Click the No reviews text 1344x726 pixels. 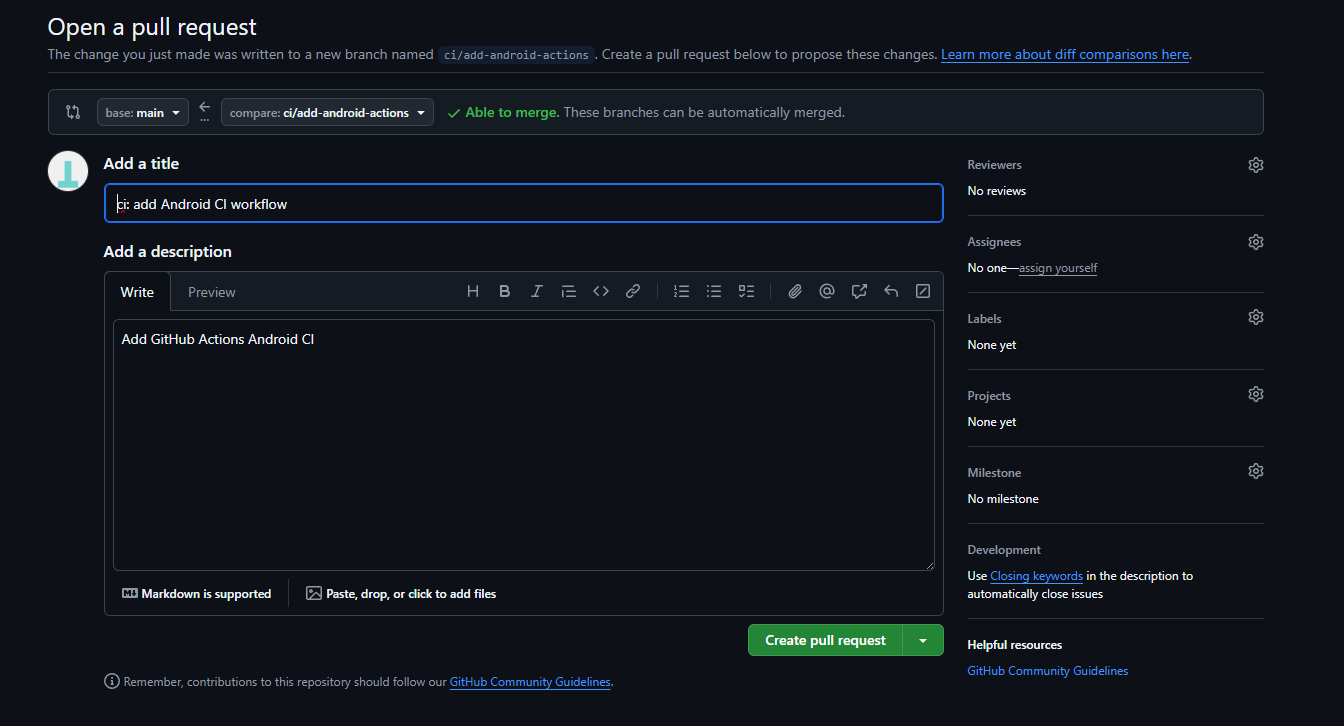pos(997,191)
